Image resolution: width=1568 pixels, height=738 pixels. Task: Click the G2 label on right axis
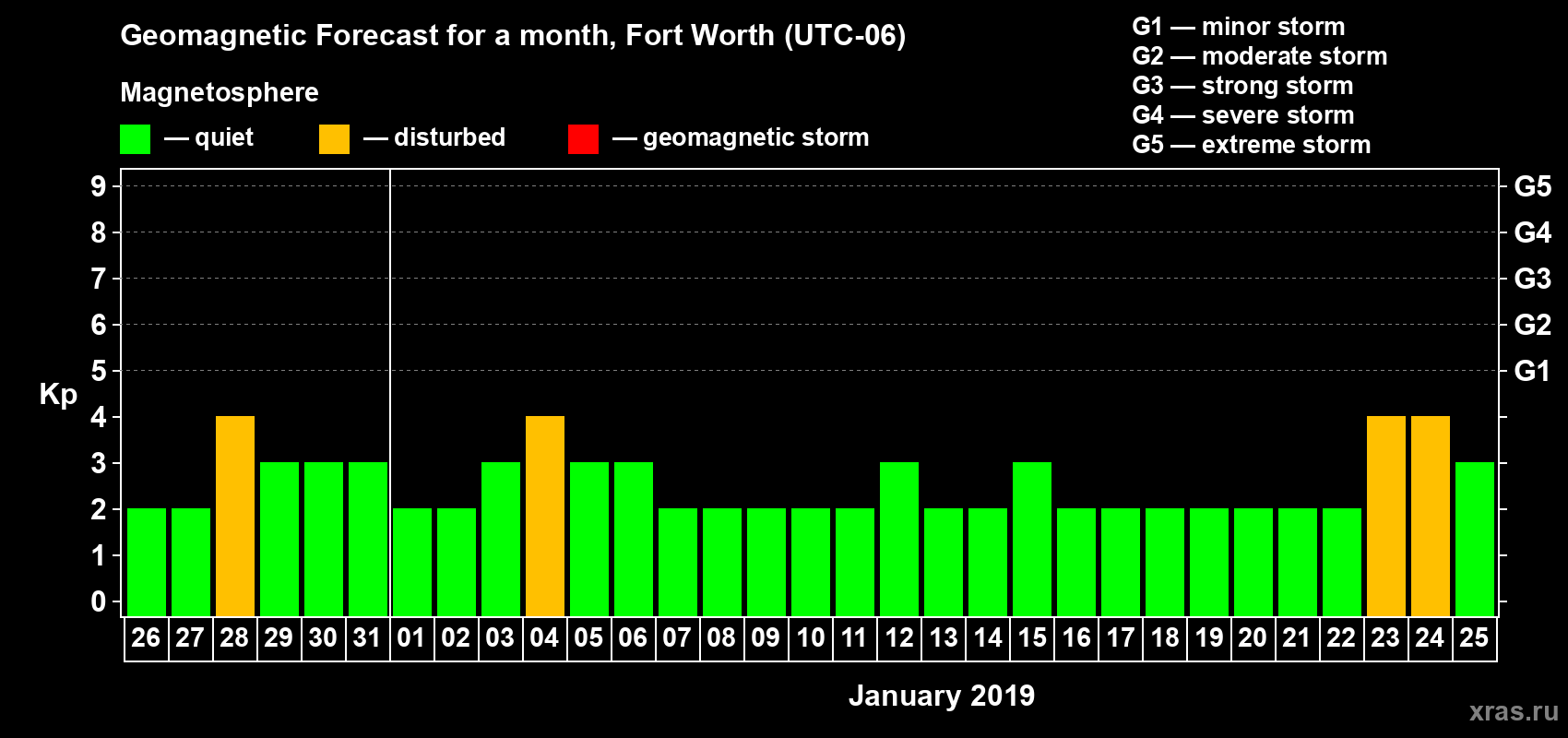(1532, 325)
